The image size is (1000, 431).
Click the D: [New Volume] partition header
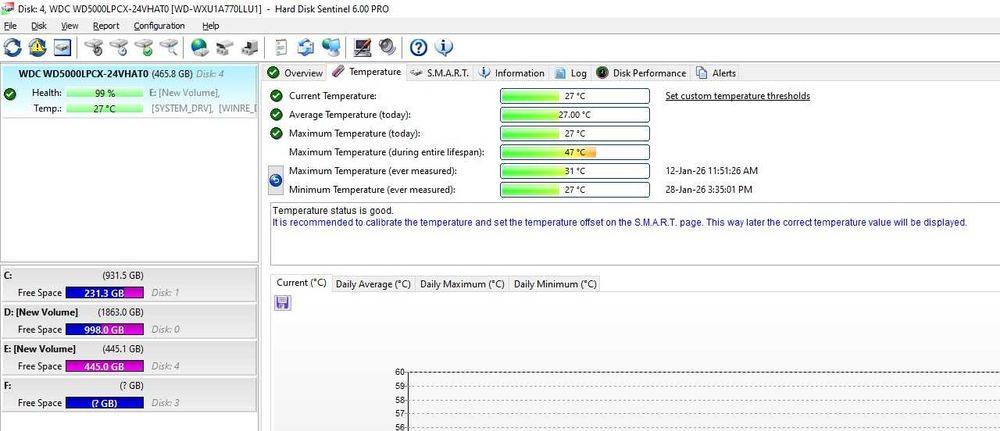(x=41, y=312)
